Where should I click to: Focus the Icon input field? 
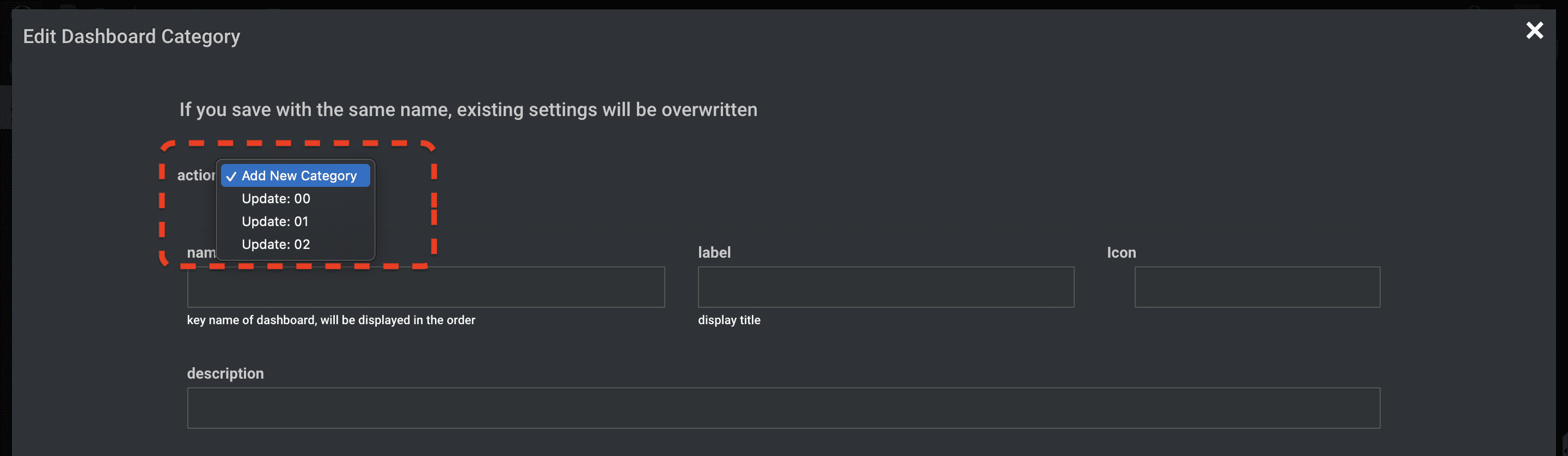click(1257, 287)
